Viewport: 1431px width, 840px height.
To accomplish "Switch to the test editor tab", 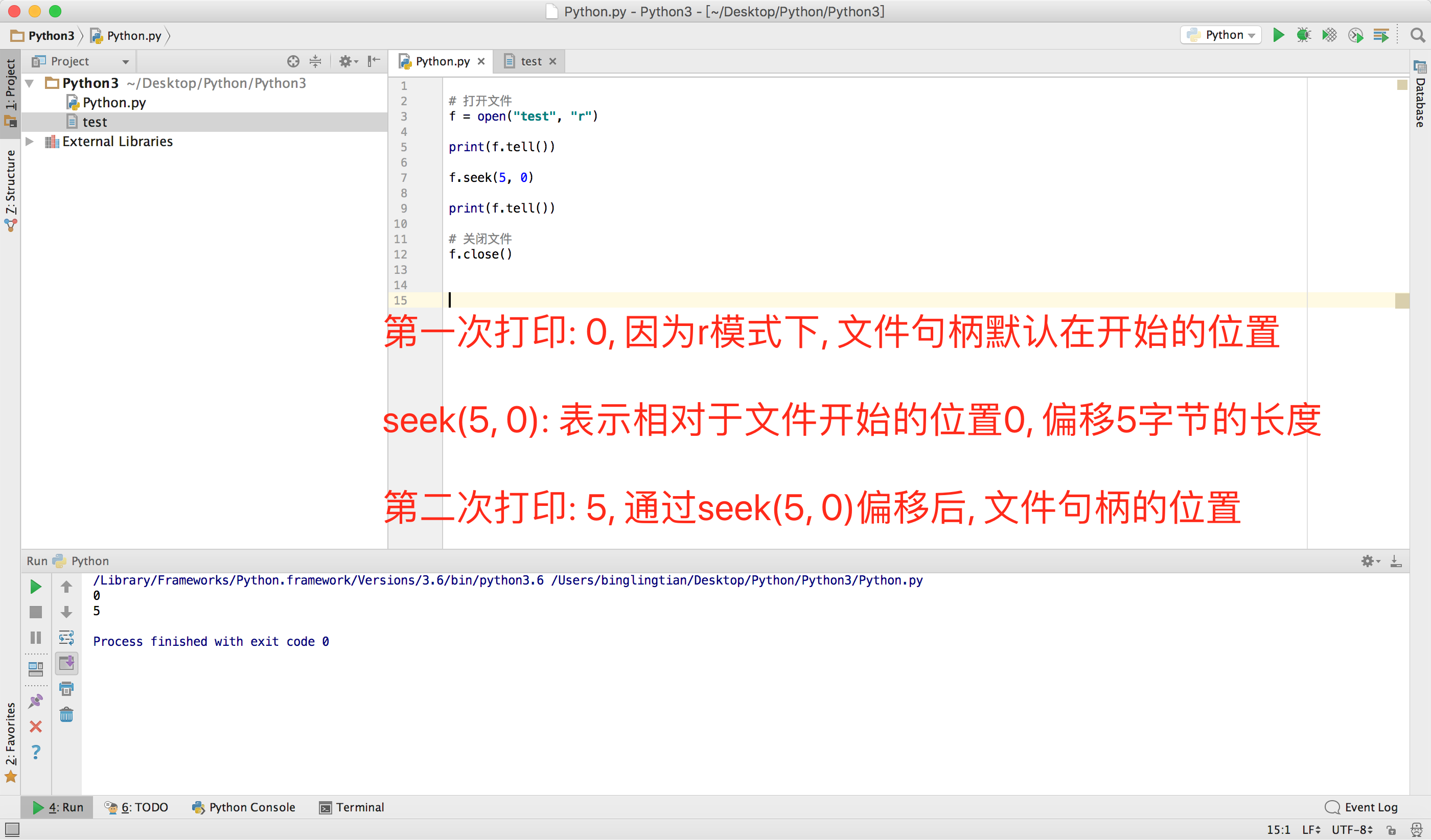I will pyautogui.click(x=530, y=61).
